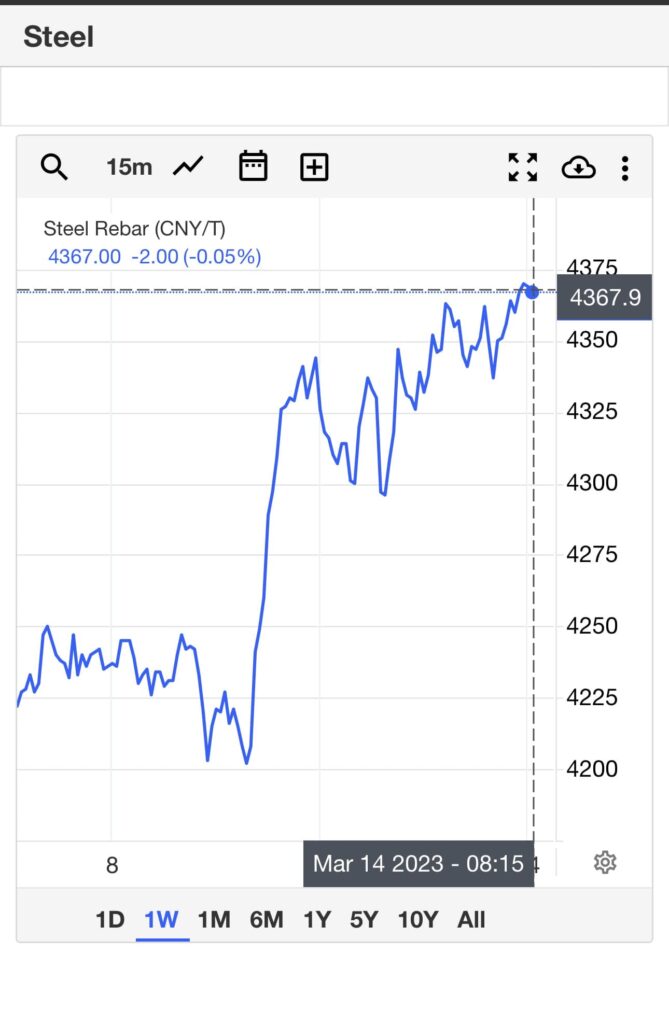
Task: Open the three-dot more options menu
Action: click(x=625, y=167)
